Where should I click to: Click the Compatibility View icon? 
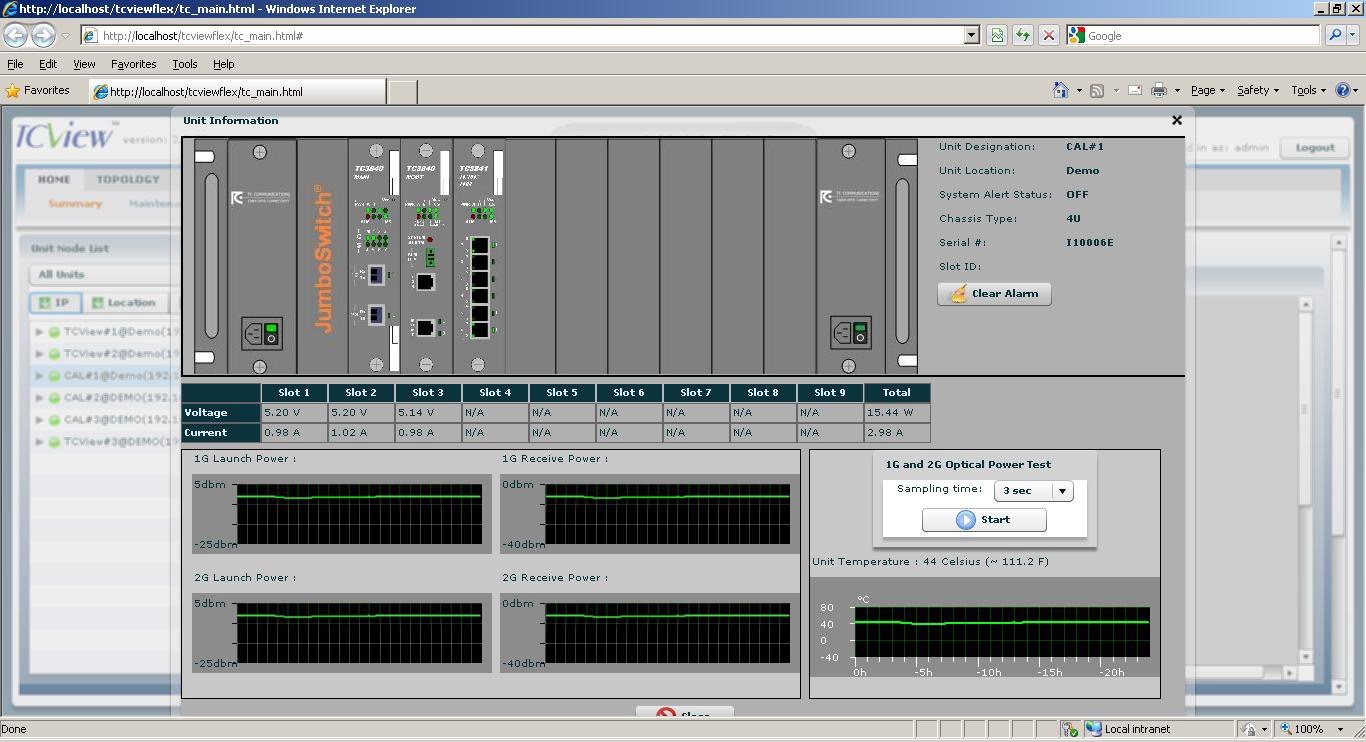coord(997,35)
